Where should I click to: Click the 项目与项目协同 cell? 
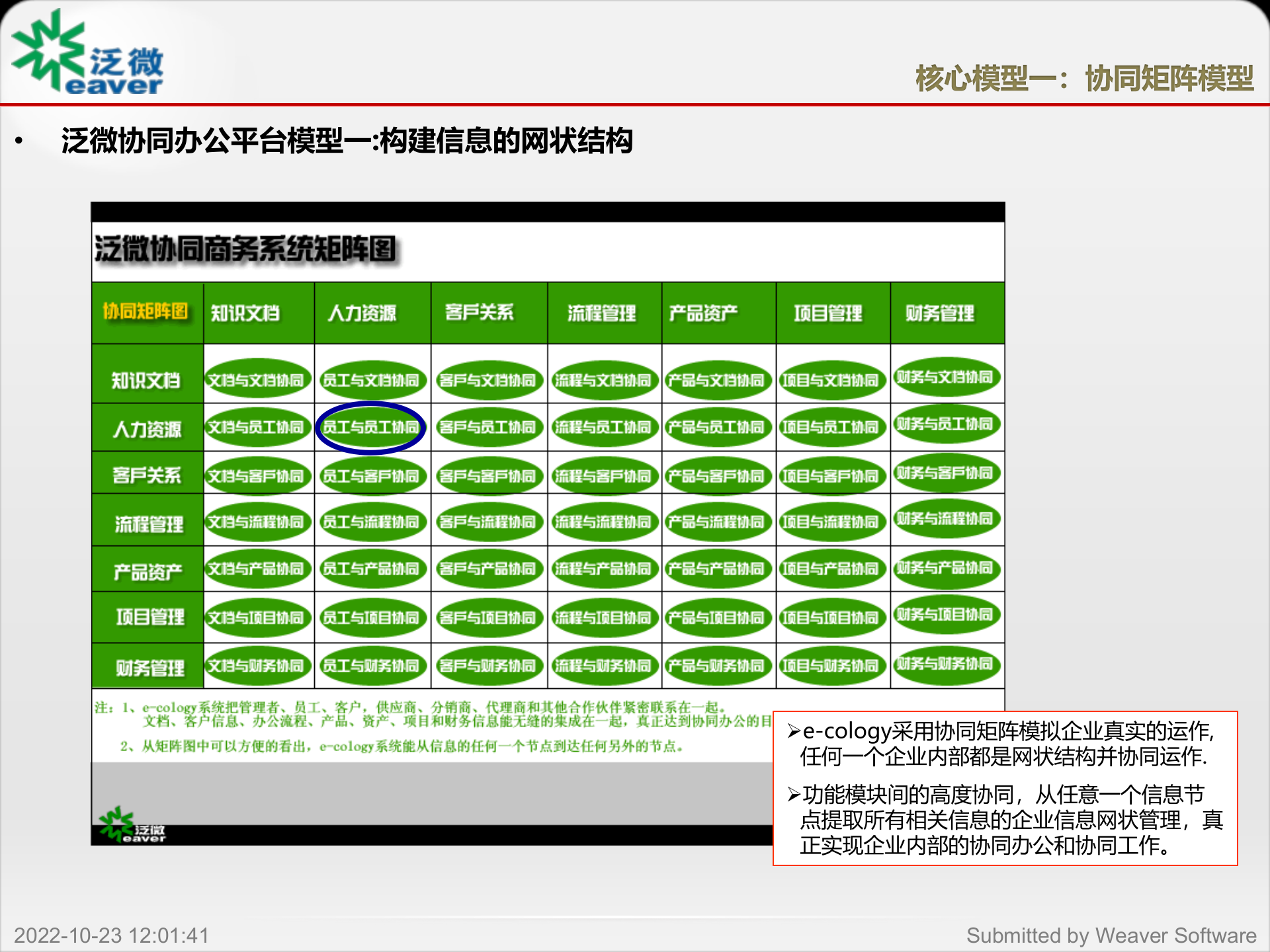[833, 617]
